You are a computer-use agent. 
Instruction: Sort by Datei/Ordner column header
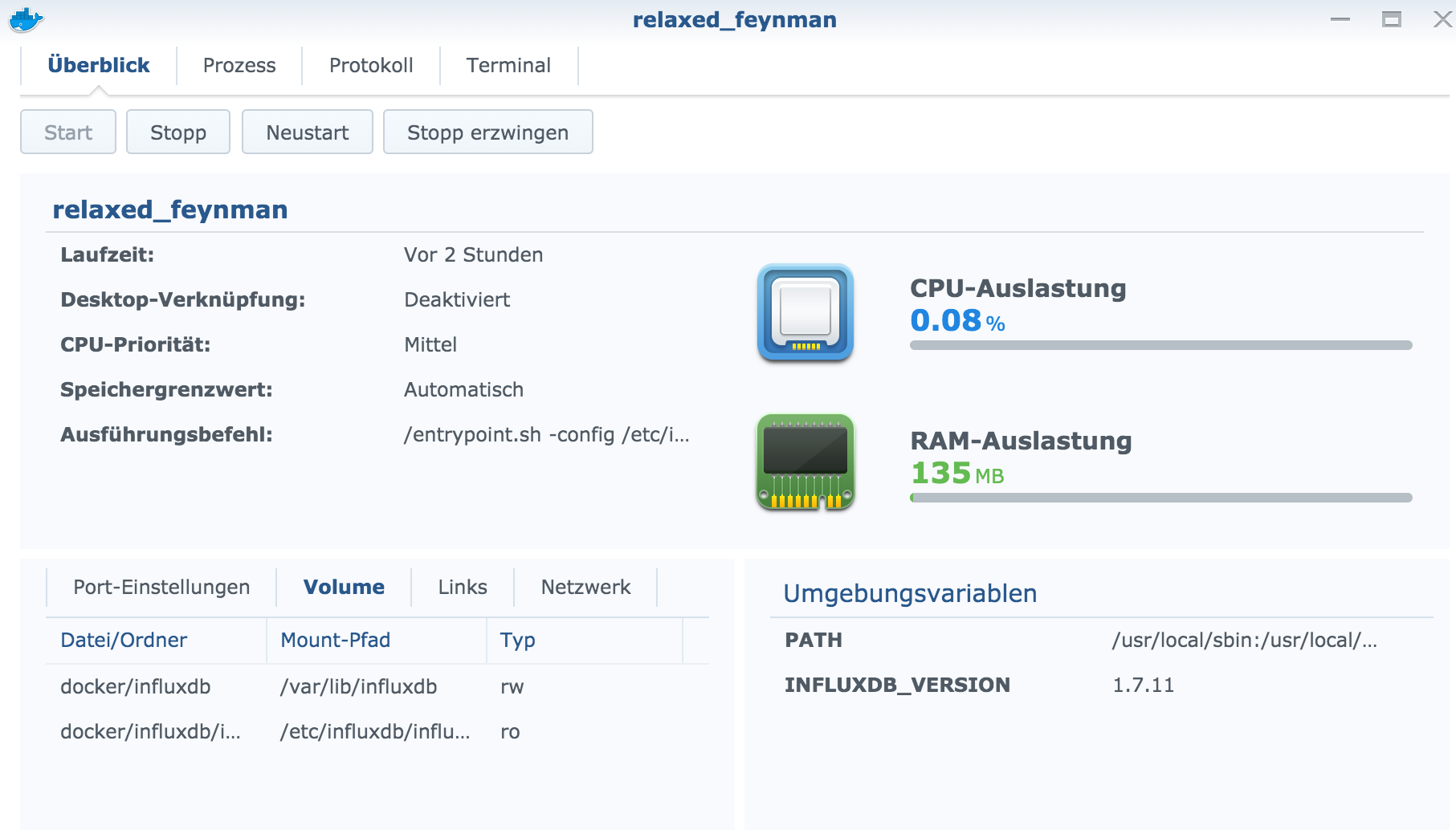tap(124, 641)
